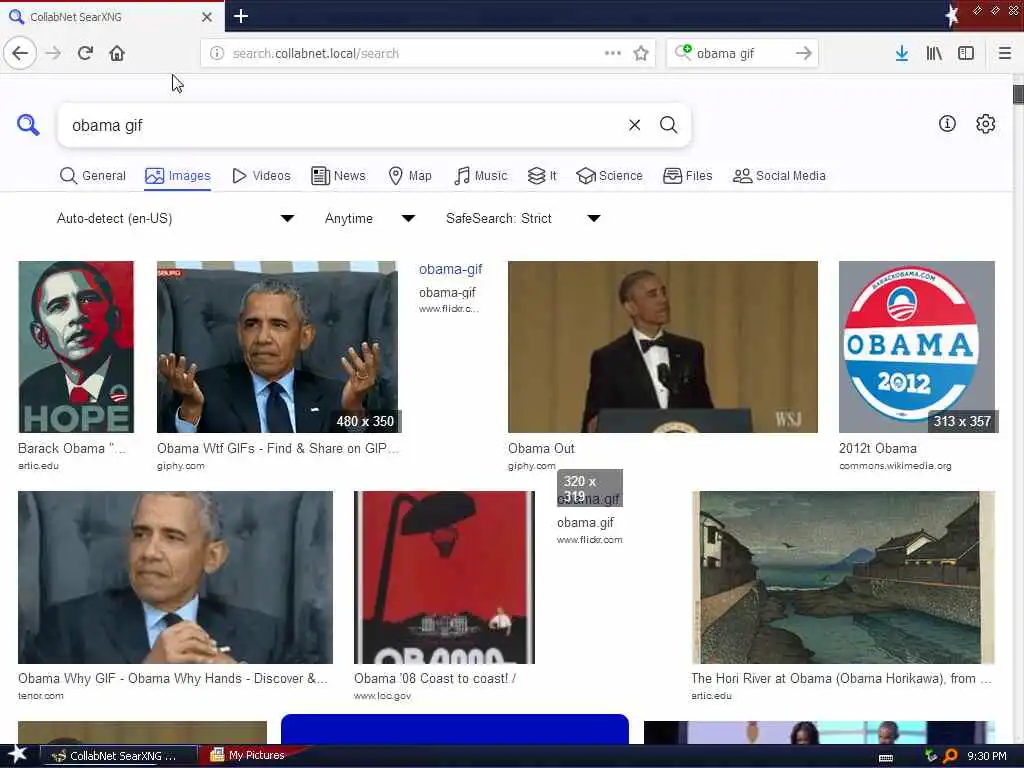
Task: Click the keyboard tray icon
Action: [886, 758]
